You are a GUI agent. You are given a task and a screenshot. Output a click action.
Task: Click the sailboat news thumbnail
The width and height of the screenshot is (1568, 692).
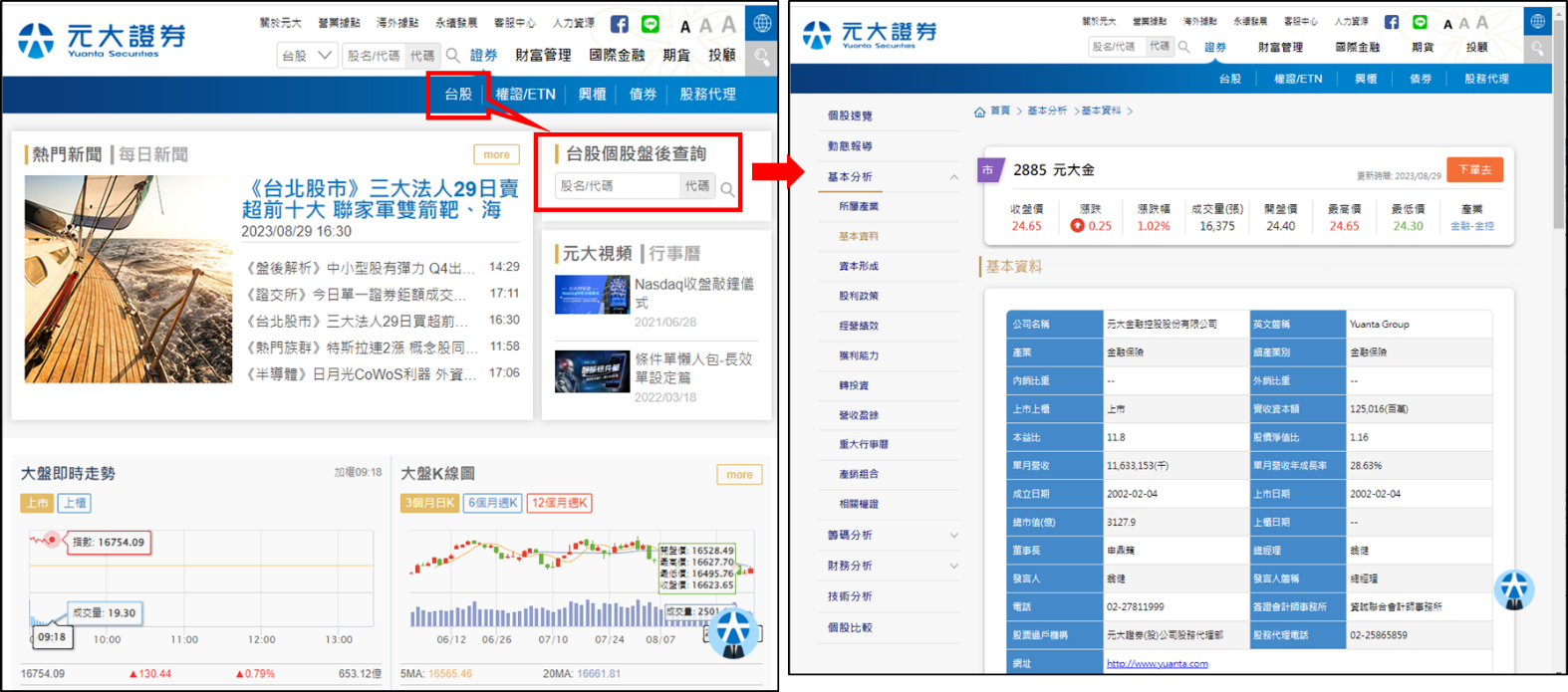click(129, 279)
